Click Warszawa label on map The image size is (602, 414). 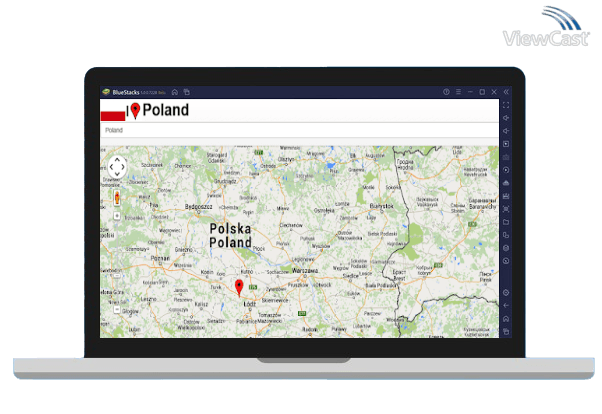(x=305, y=270)
